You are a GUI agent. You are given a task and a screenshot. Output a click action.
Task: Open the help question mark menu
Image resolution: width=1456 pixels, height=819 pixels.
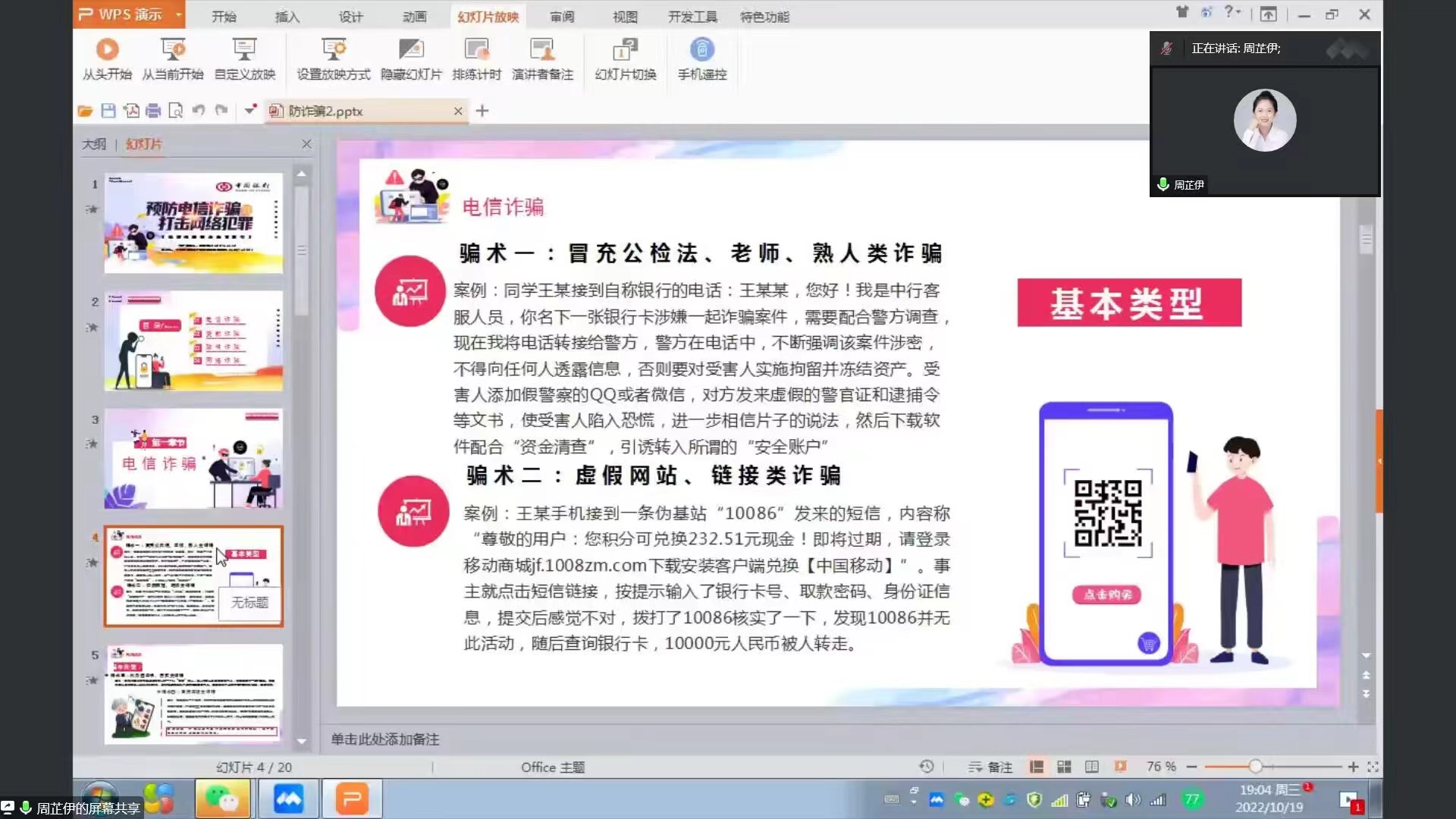pyautogui.click(x=1232, y=12)
